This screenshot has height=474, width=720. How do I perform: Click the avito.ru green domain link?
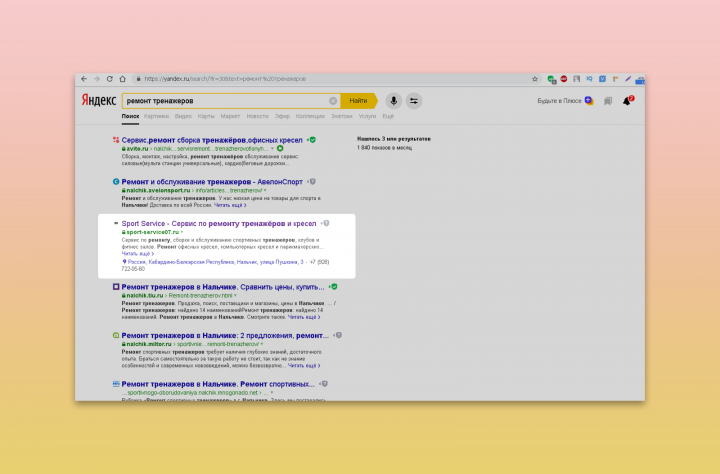[137, 149]
